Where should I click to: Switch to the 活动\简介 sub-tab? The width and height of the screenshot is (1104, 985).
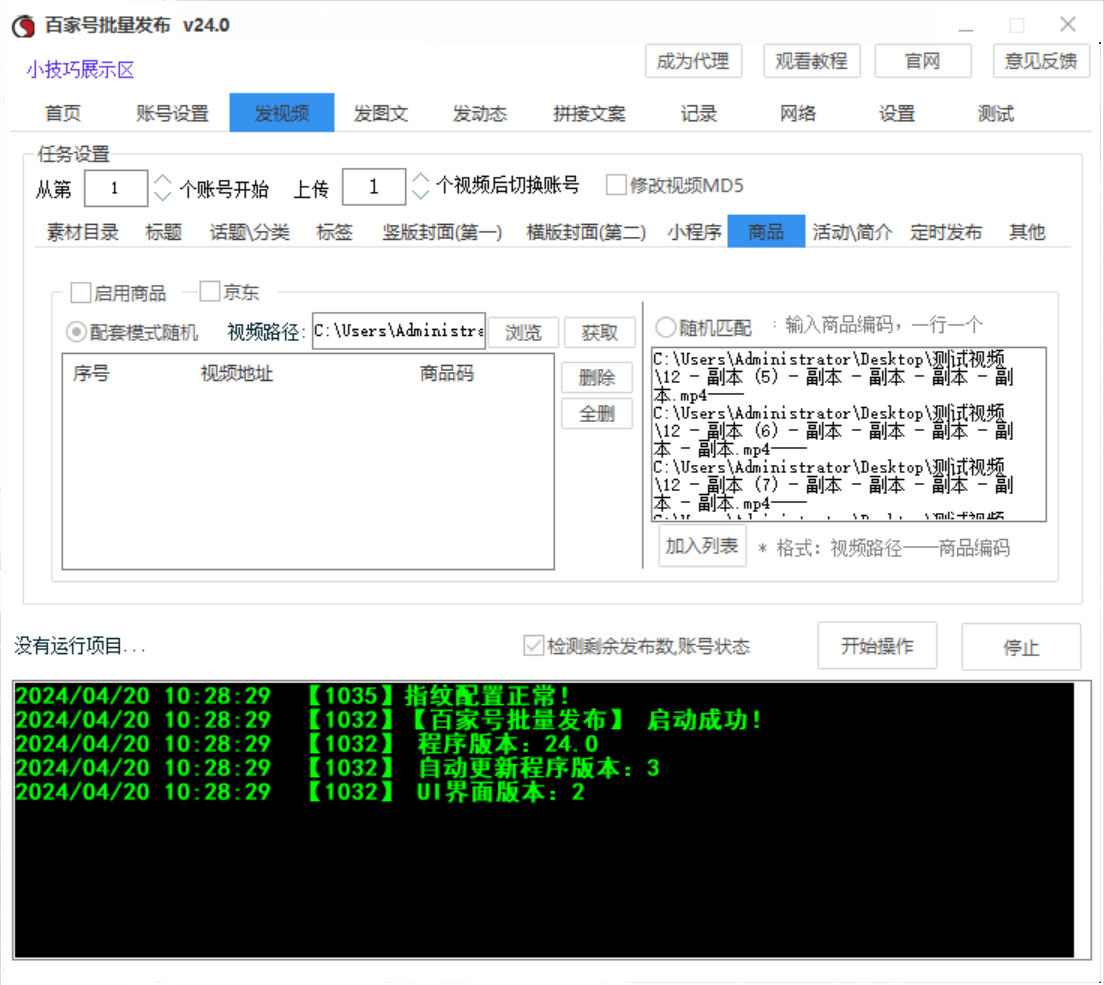pyautogui.click(x=852, y=232)
